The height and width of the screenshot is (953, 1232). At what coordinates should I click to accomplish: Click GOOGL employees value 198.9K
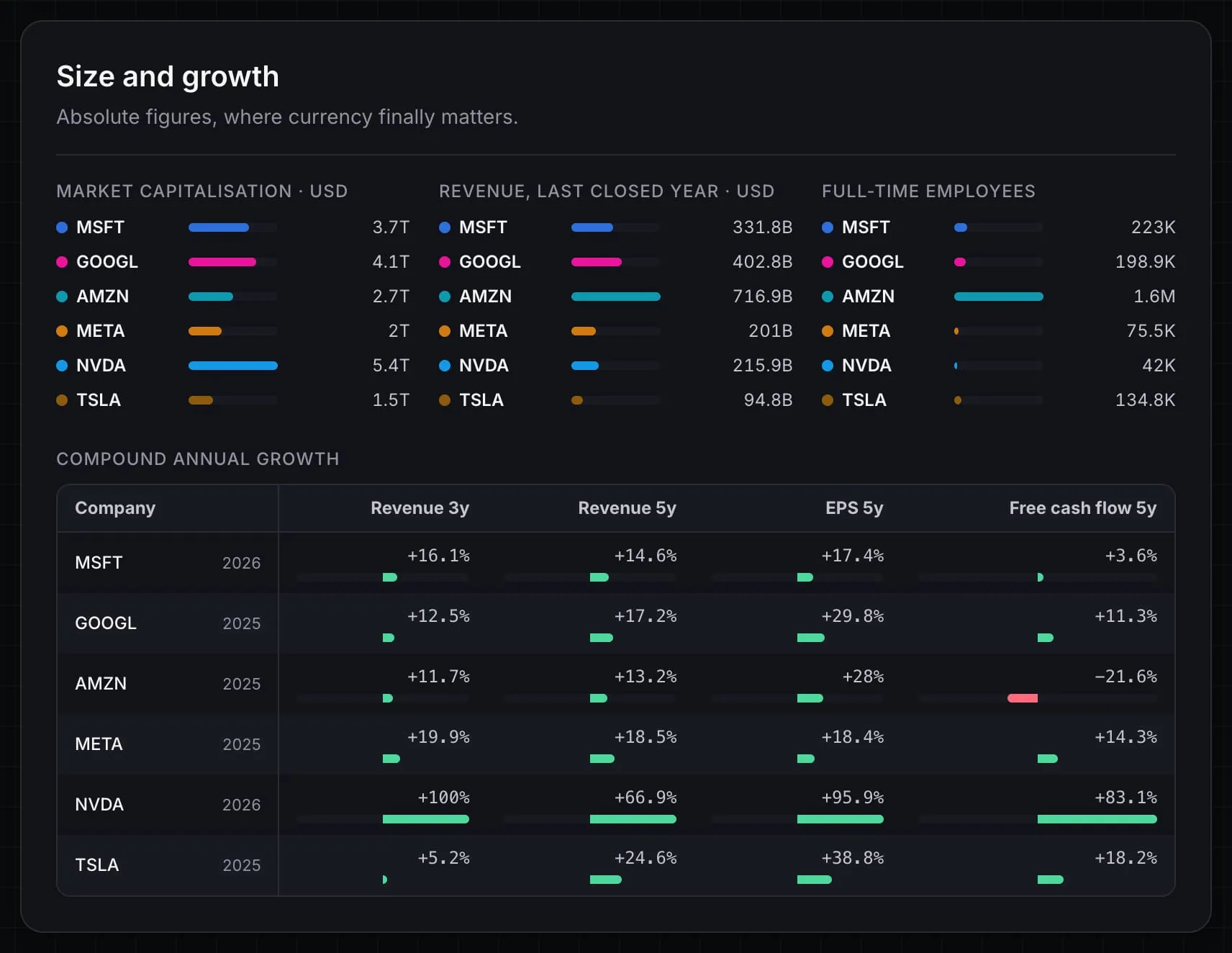click(1146, 262)
